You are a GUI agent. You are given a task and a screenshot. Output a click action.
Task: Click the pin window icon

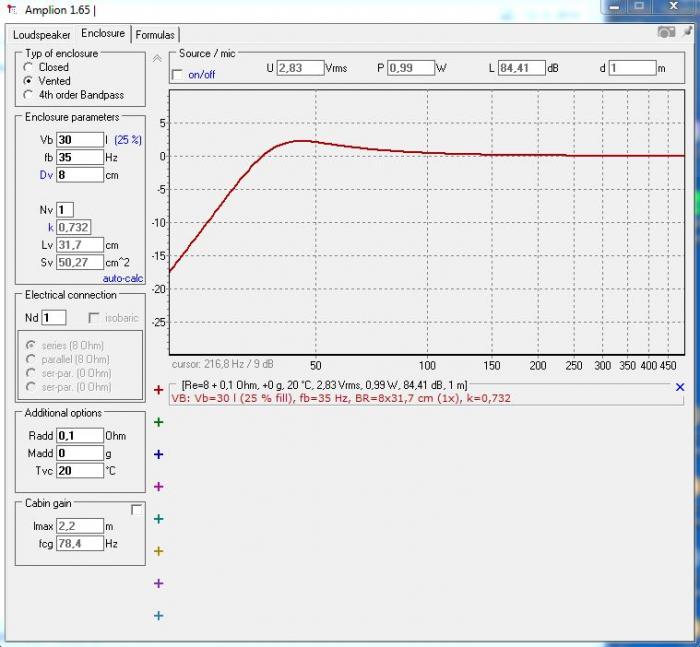[x=688, y=32]
